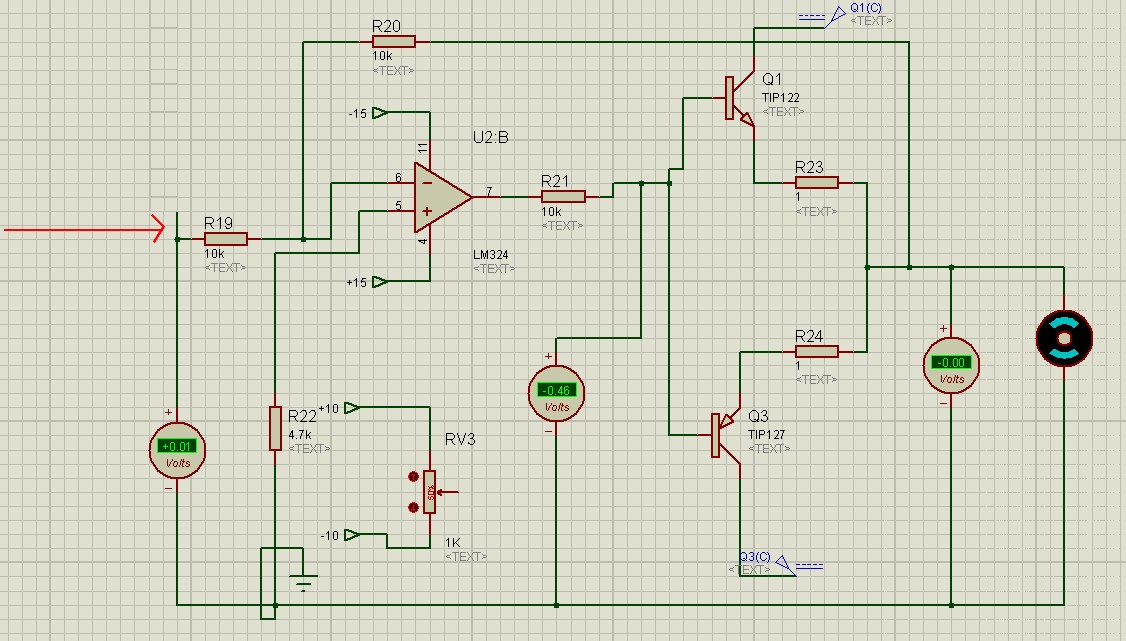Viewport: 1126px width, 641px height.
Task: Click the R24 reference label
Action: coord(809,336)
